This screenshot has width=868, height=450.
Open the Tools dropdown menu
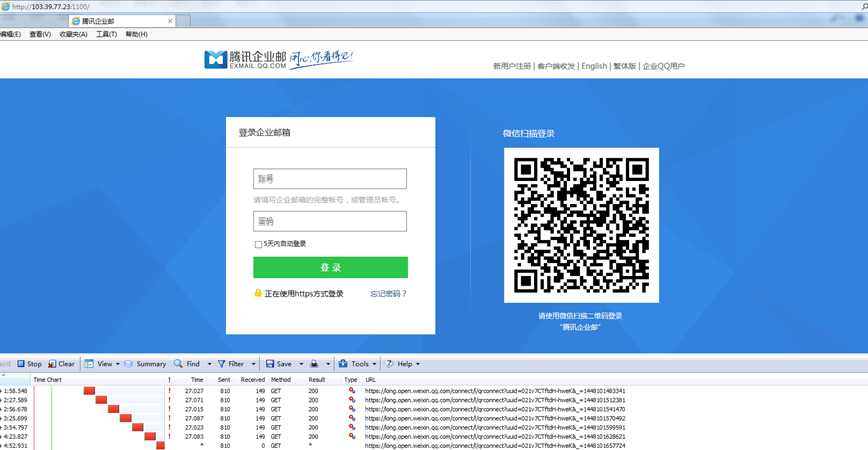point(358,364)
